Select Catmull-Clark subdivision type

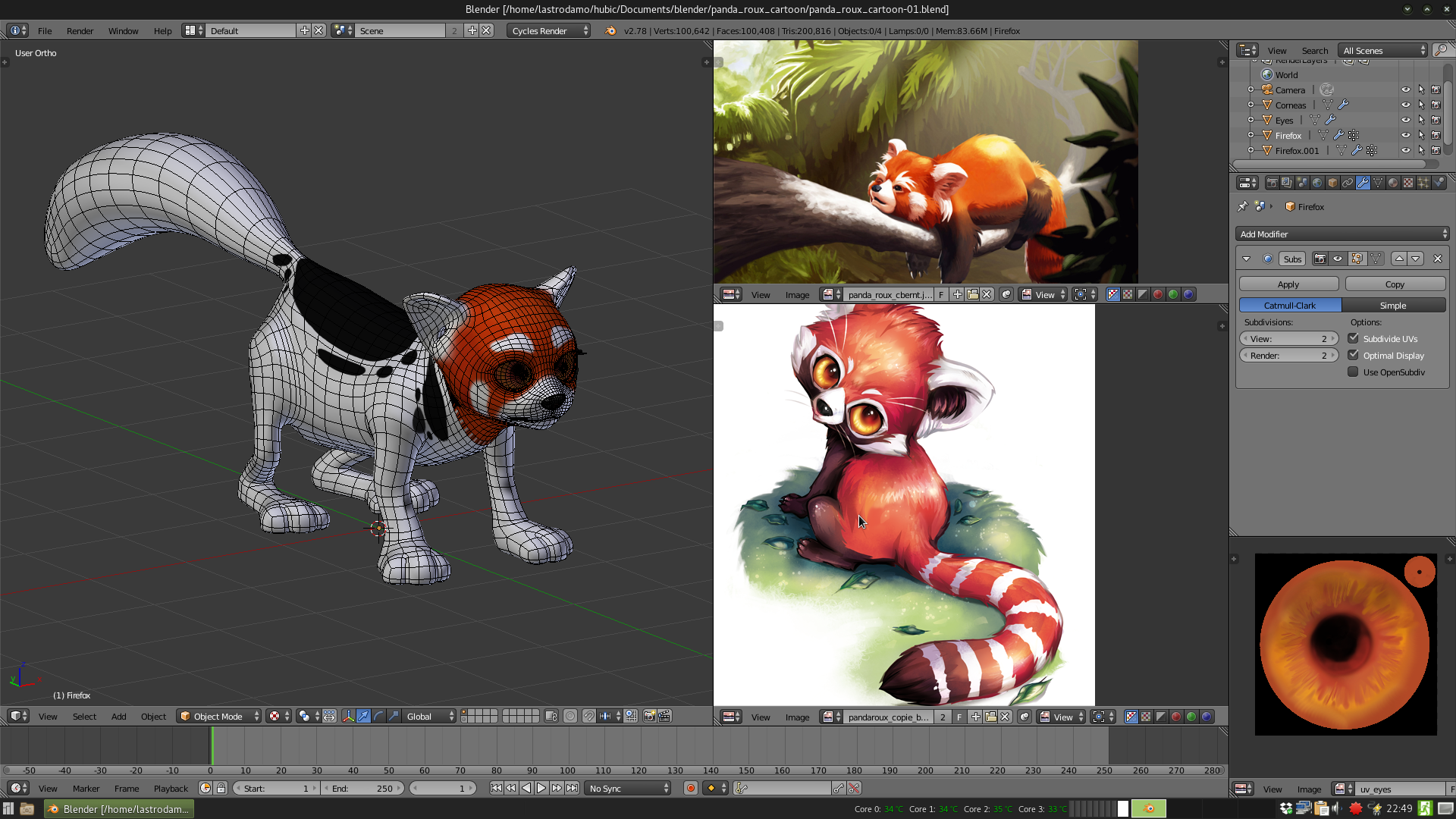coord(1290,305)
